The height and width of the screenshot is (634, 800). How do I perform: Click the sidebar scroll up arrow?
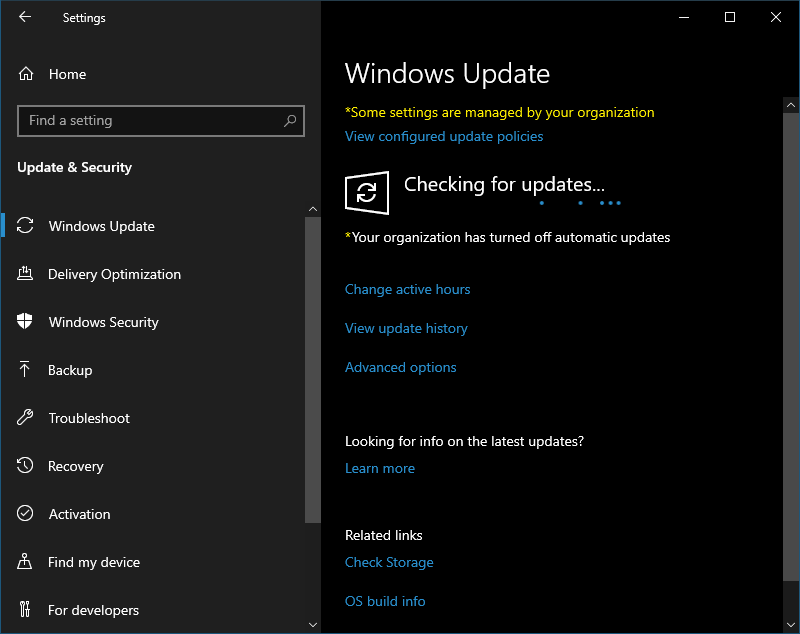(x=313, y=209)
